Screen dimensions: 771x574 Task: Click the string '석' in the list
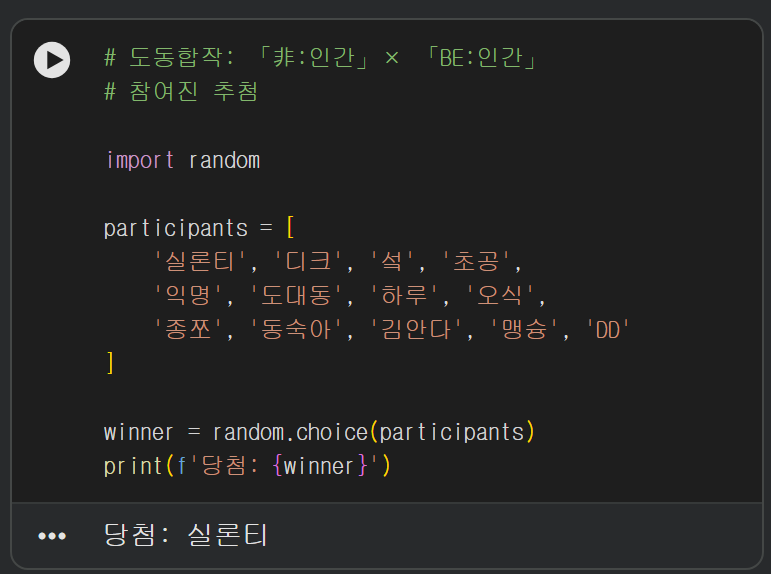point(391,262)
